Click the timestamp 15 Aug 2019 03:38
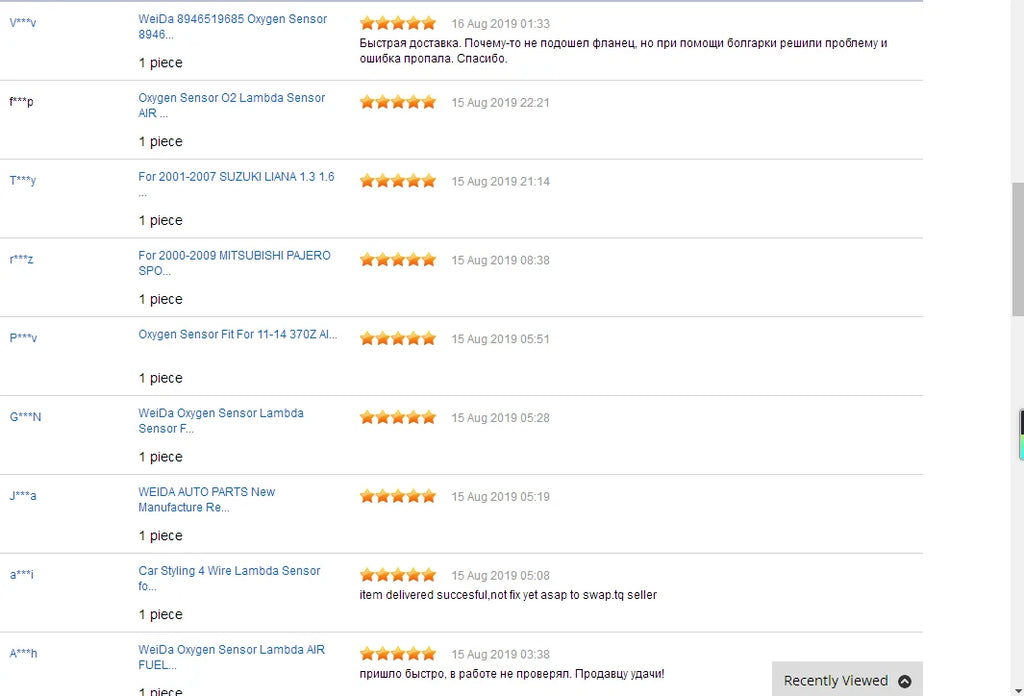The height and width of the screenshot is (696, 1024). [x=501, y=654]
